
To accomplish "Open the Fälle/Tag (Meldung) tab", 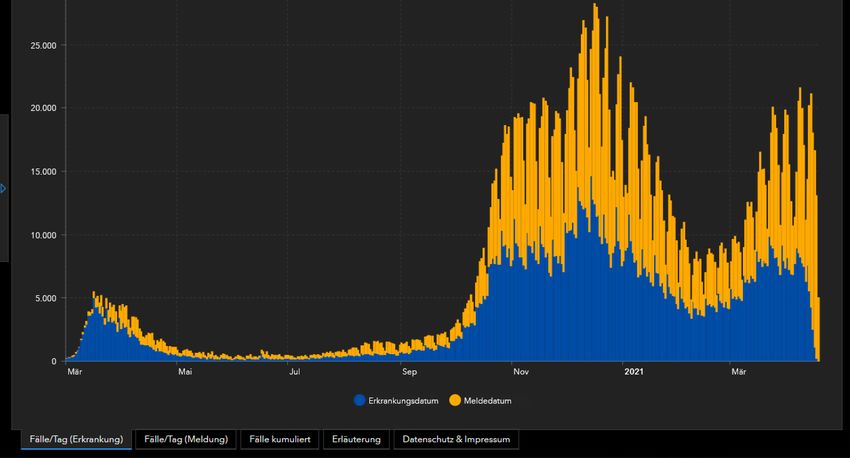I will click(x=186, y=439).
